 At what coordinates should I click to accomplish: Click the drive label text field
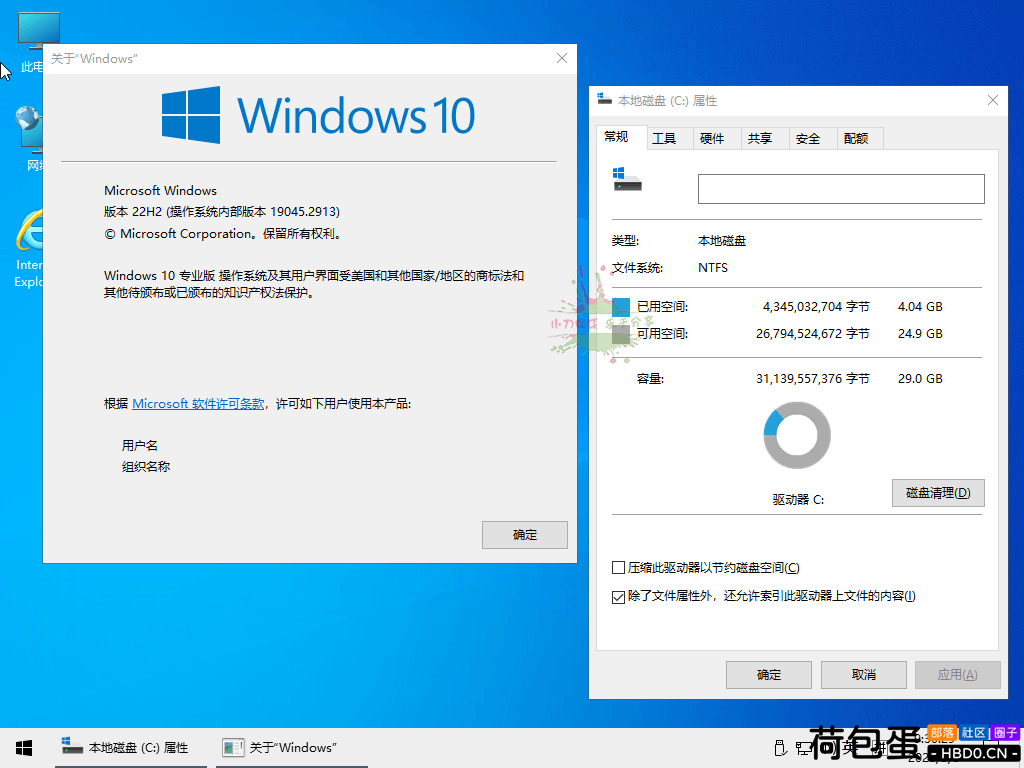(x=841, y=189)
